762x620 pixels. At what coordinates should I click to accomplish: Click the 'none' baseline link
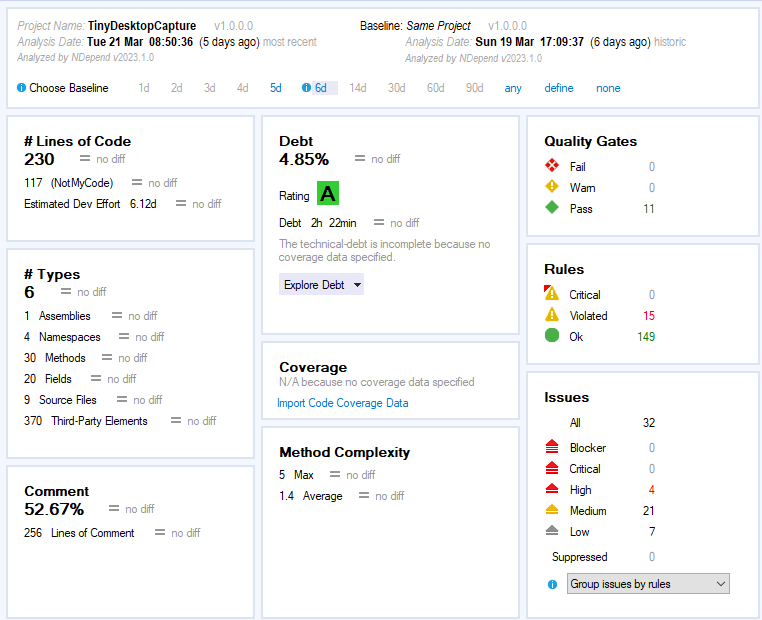click(x=608, y=88)
